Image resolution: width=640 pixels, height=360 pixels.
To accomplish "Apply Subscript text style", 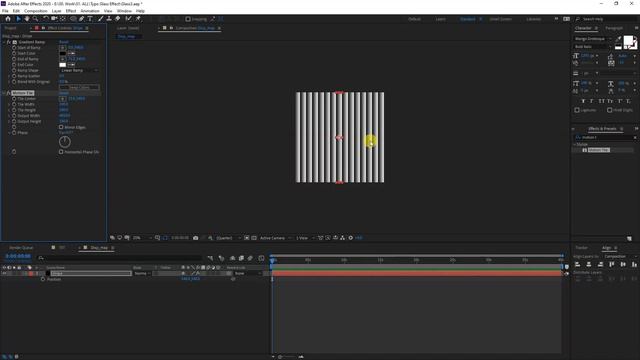I will (x=629, y=101).
